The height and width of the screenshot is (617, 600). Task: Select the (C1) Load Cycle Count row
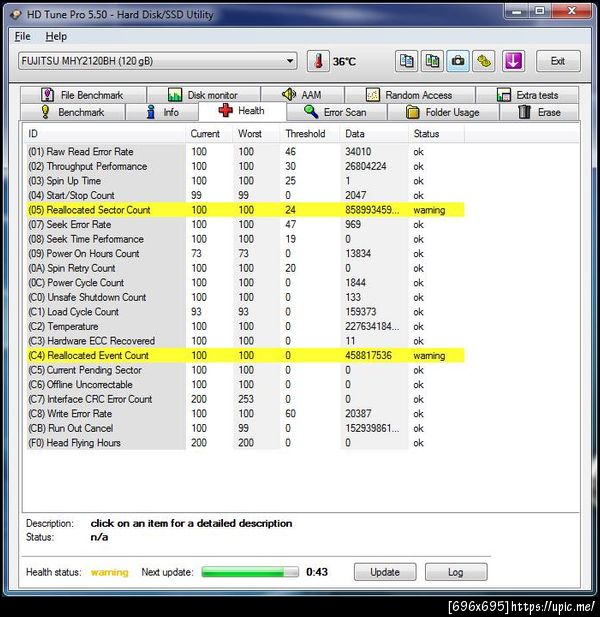pos(246,312)
